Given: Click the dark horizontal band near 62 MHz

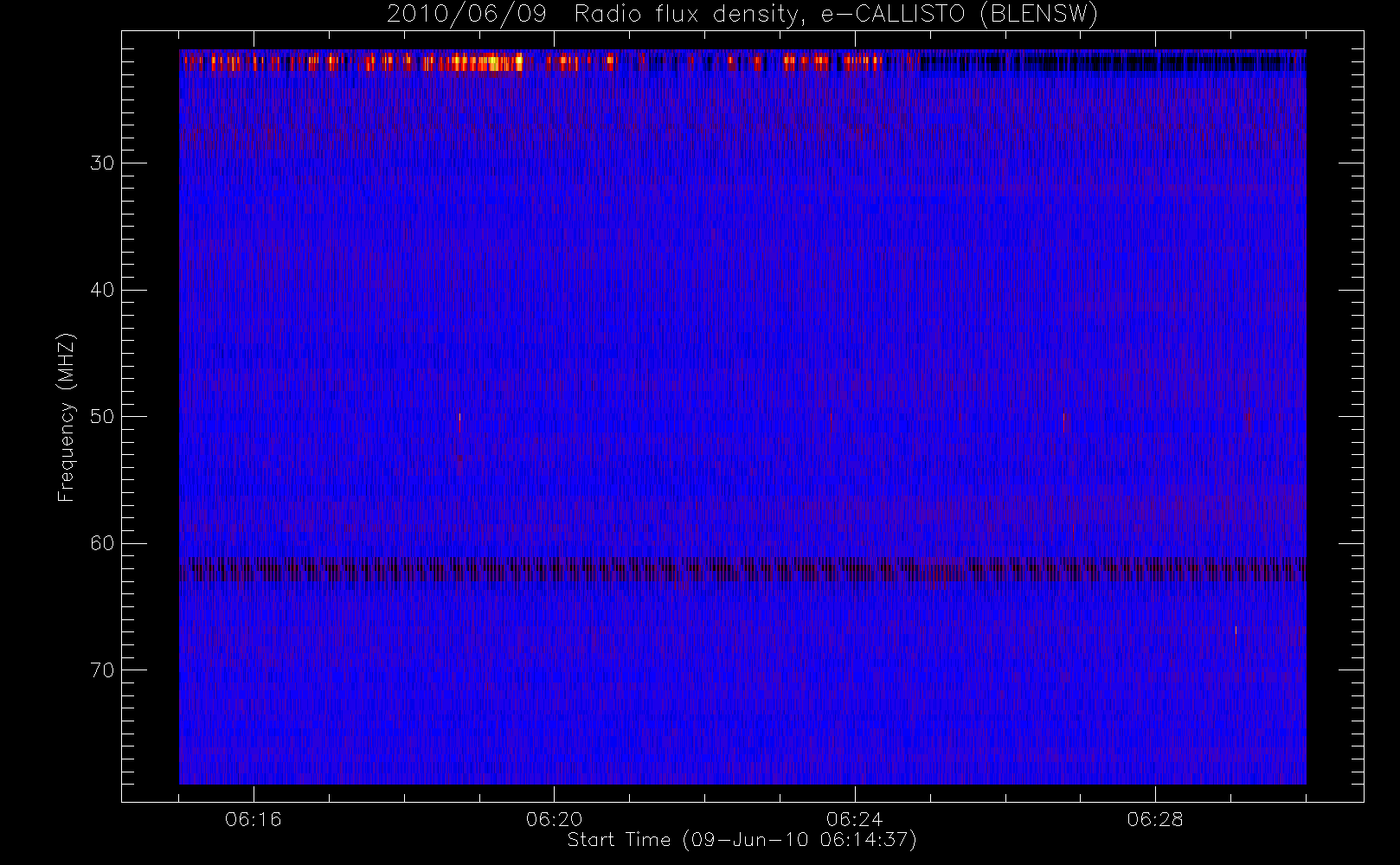Looking at the screenshot, I should [x=742, y=569].
